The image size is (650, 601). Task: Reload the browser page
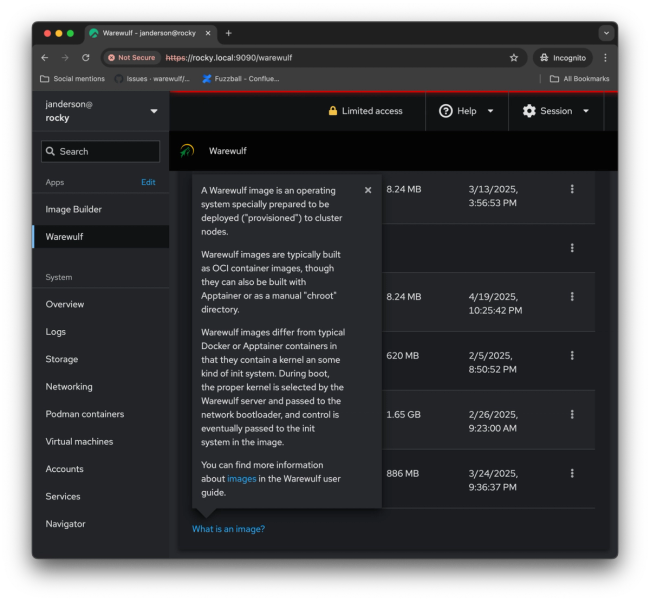coord(86,58)
